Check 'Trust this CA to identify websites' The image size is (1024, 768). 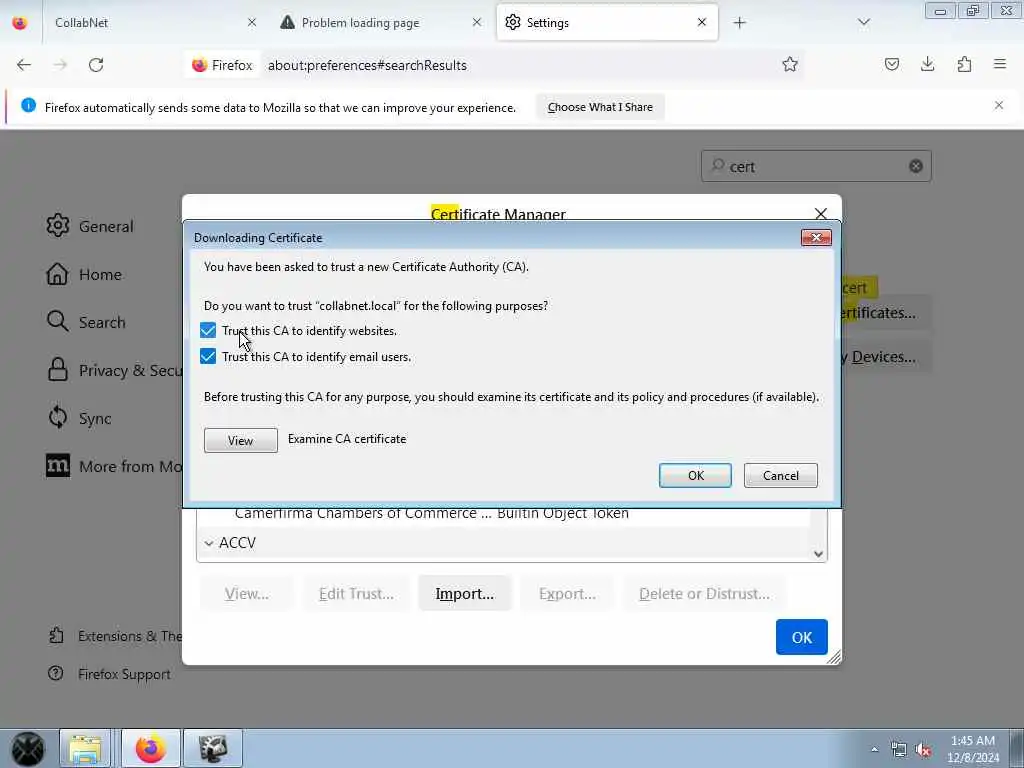[x=208, y=330]
